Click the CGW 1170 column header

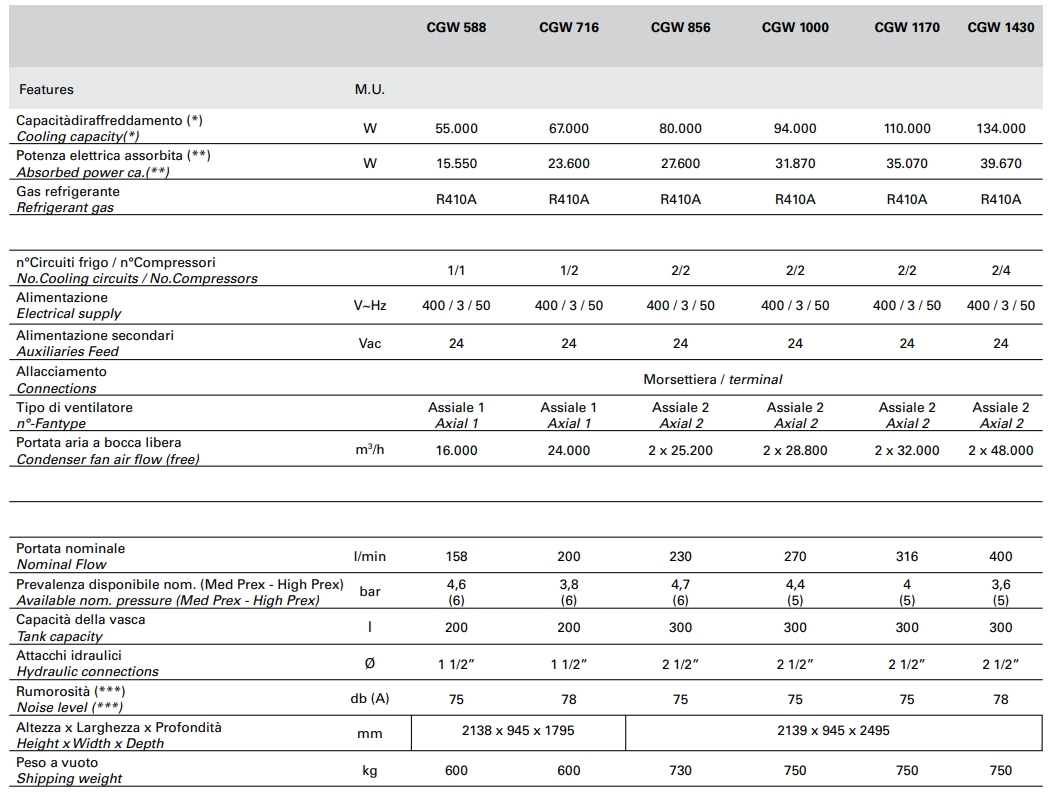click(906, 27)
